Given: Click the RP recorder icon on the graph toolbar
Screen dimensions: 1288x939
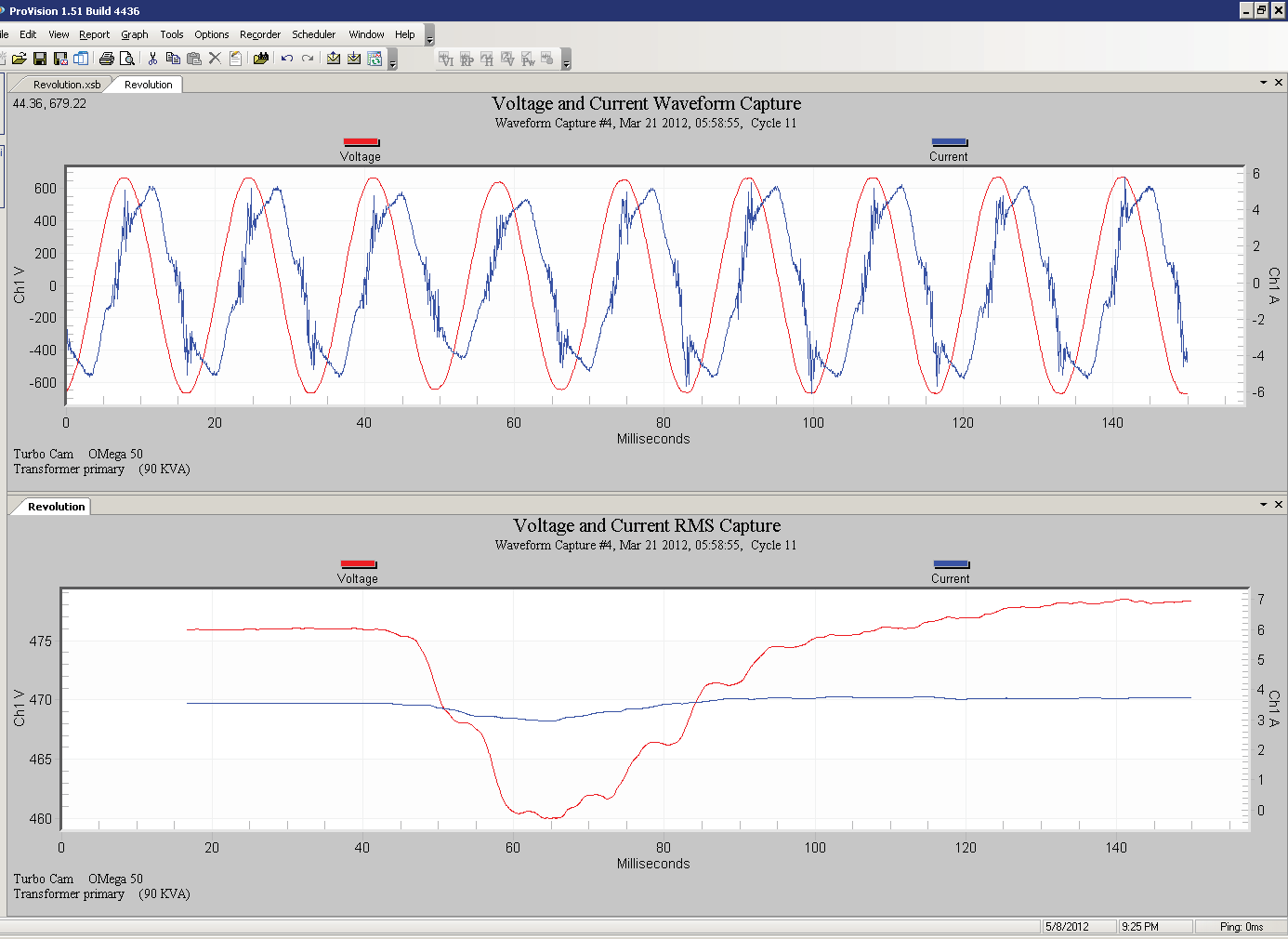Looking at the screenshot, I should tap(467, 60).
